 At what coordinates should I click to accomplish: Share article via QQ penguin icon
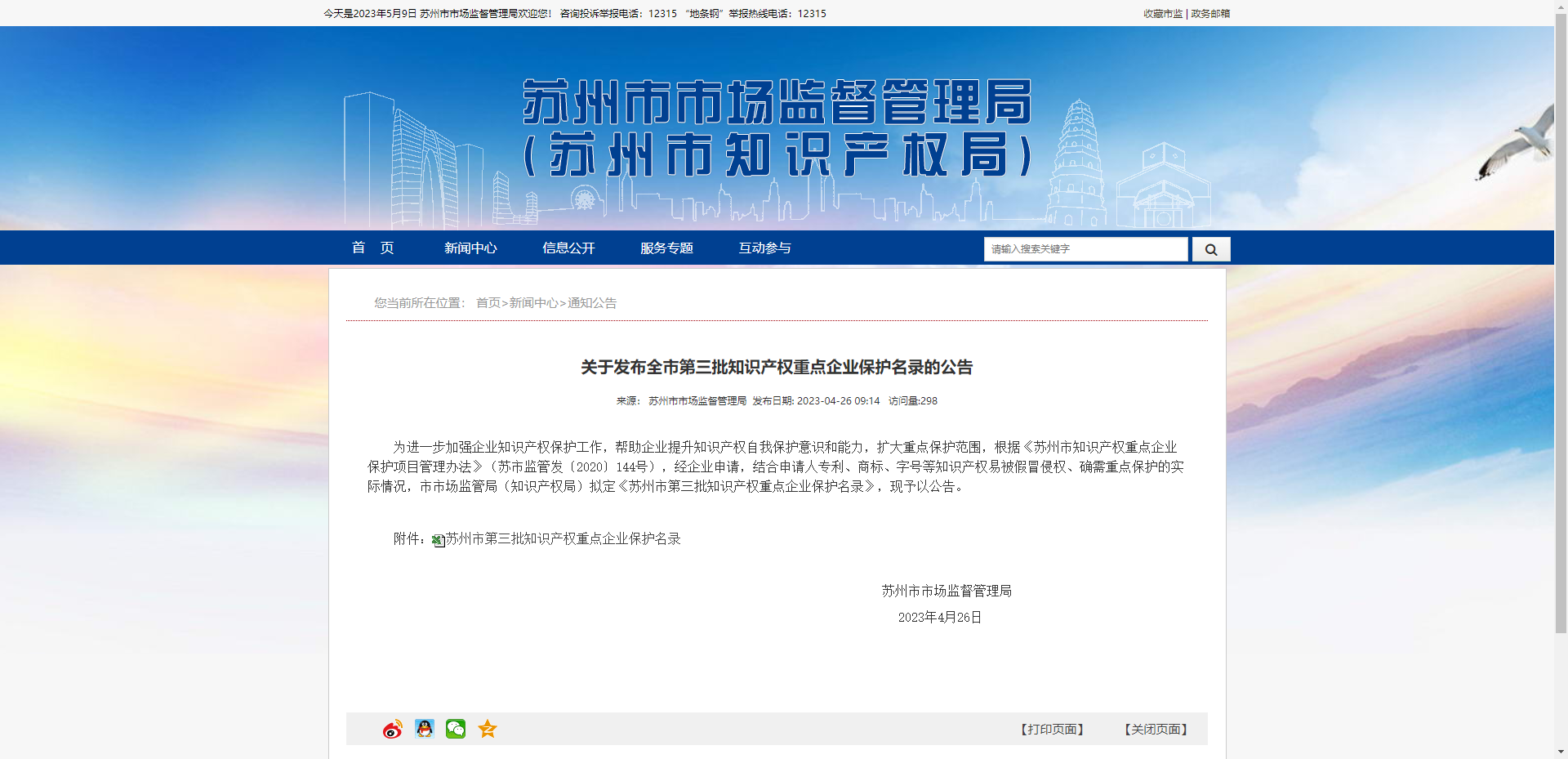(425, 729)
